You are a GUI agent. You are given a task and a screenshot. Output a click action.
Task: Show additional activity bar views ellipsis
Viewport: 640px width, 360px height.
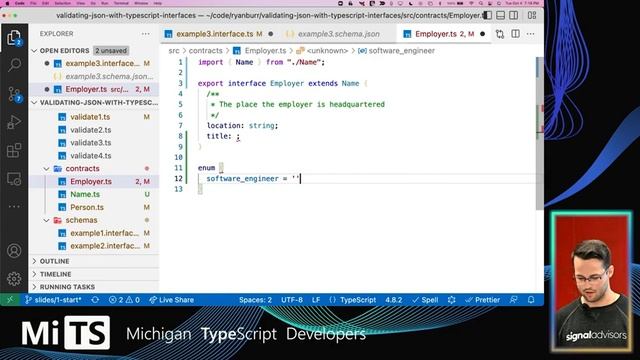click(14, 207)
